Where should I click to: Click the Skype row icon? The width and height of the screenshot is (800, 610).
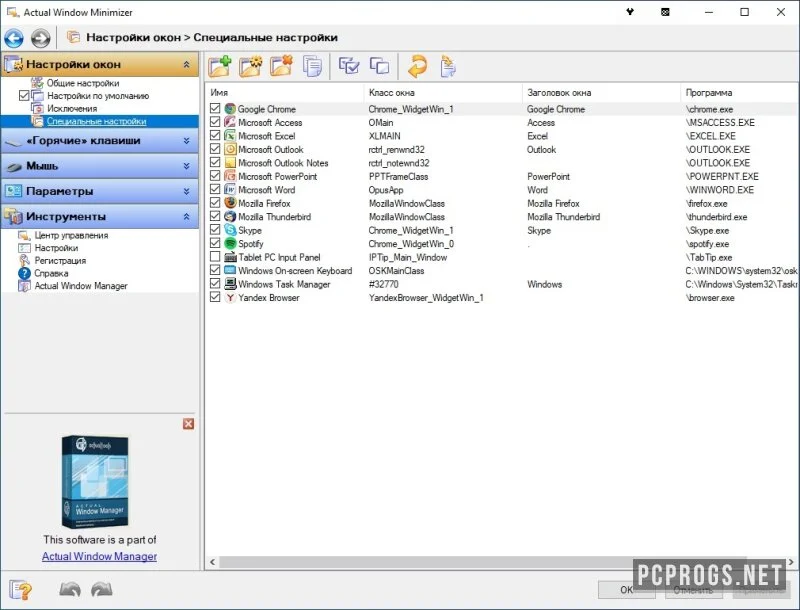pos(230,230)
